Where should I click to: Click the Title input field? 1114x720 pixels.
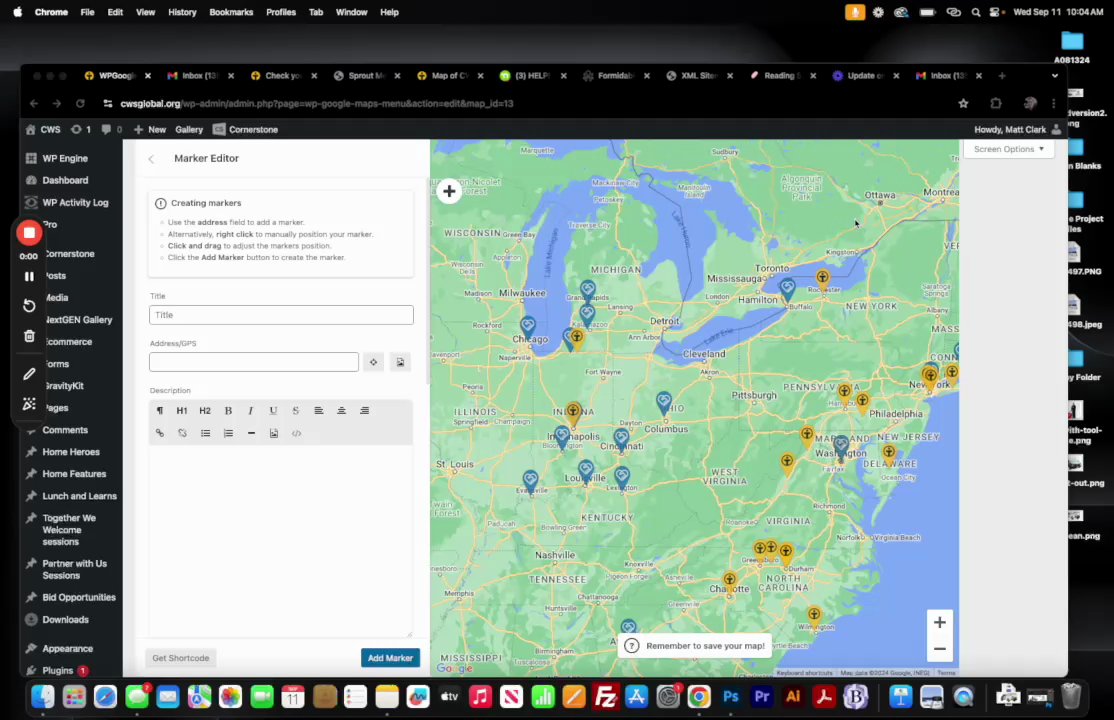(x=281, y=315)
